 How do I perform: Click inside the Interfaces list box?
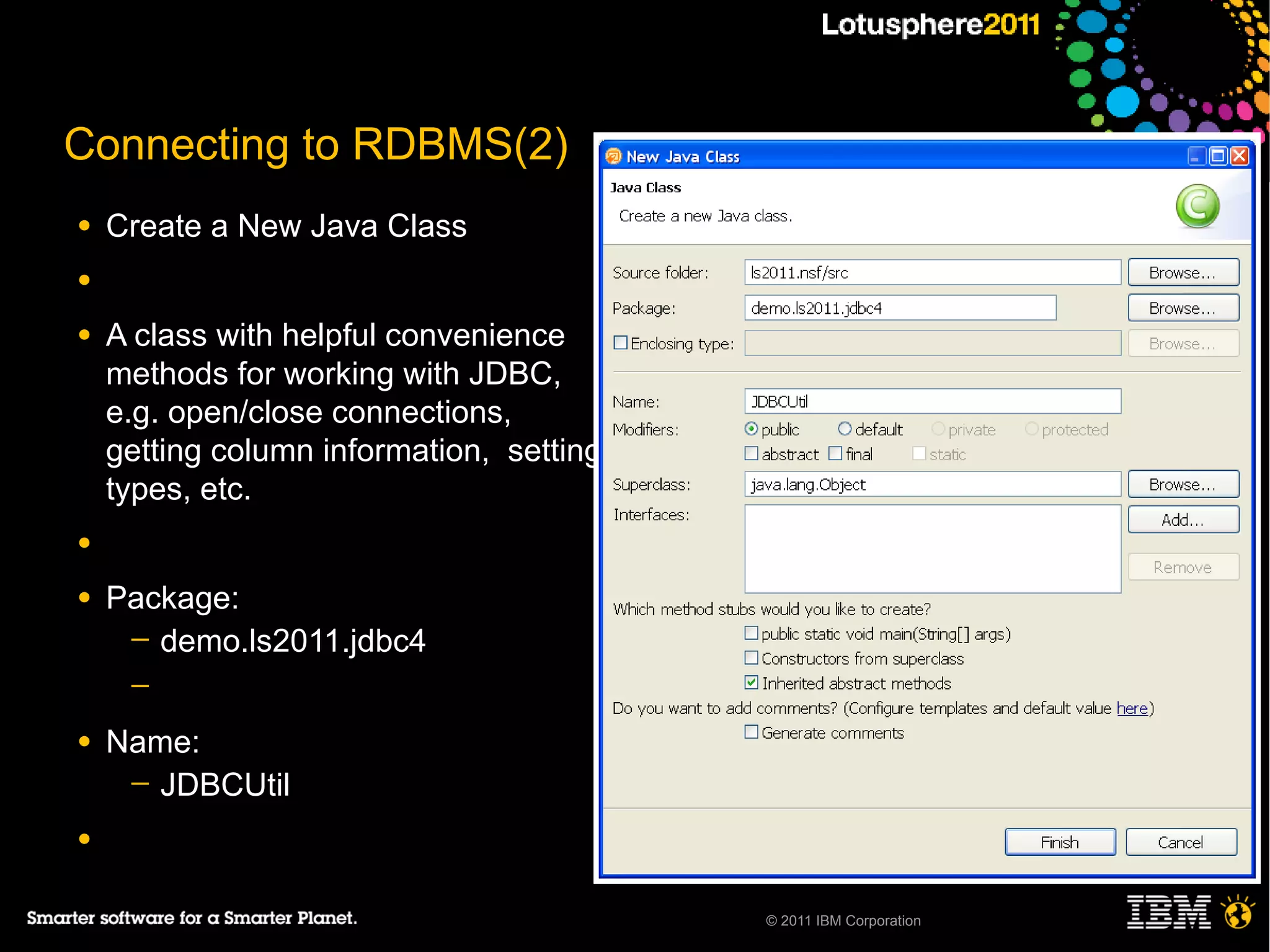(933, 549)
